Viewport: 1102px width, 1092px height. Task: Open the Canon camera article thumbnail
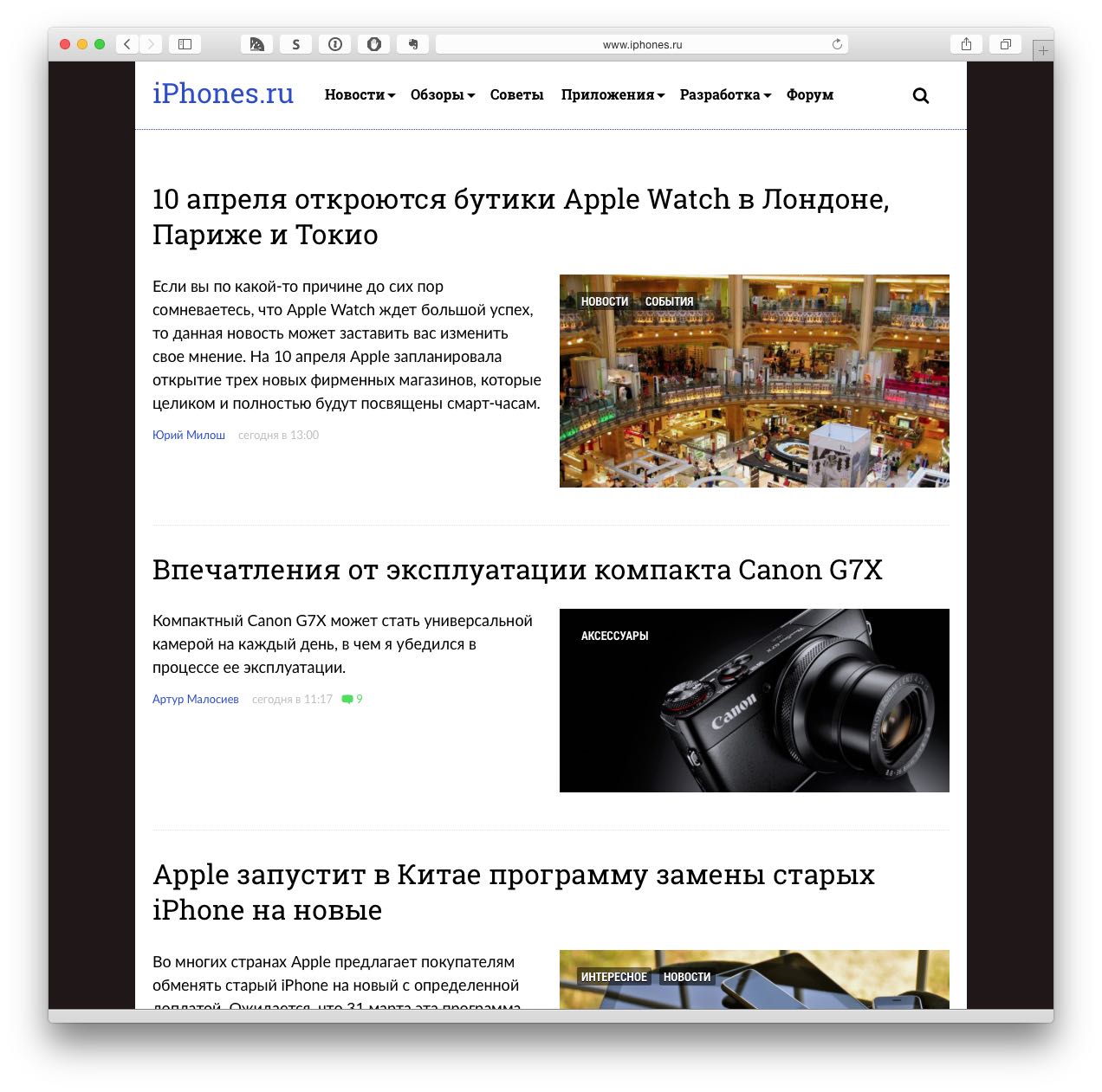755,701
